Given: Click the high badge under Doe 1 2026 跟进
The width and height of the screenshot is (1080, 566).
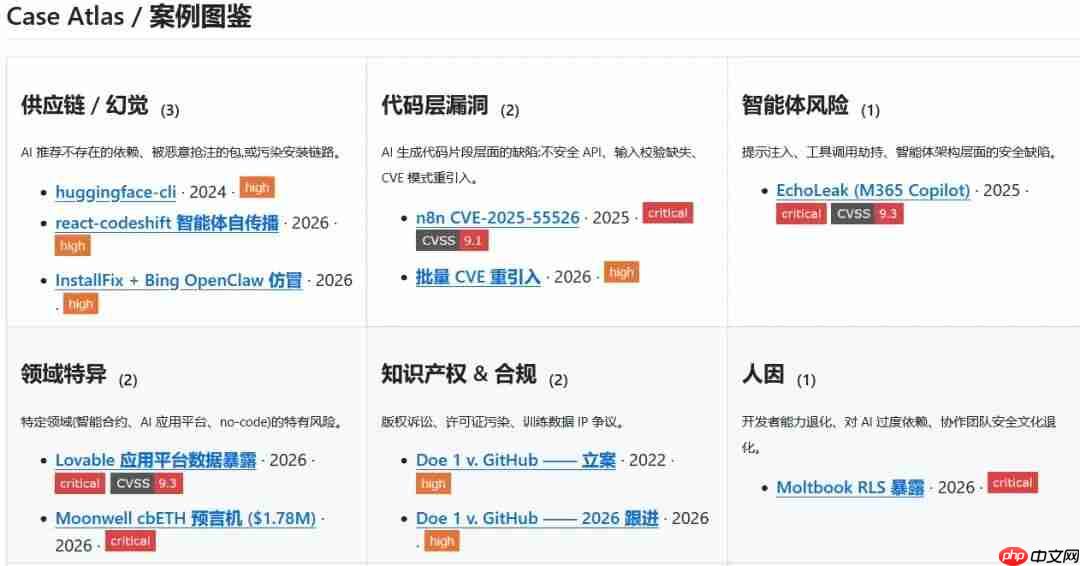Looking at the screenshot, I should [442, 541].
